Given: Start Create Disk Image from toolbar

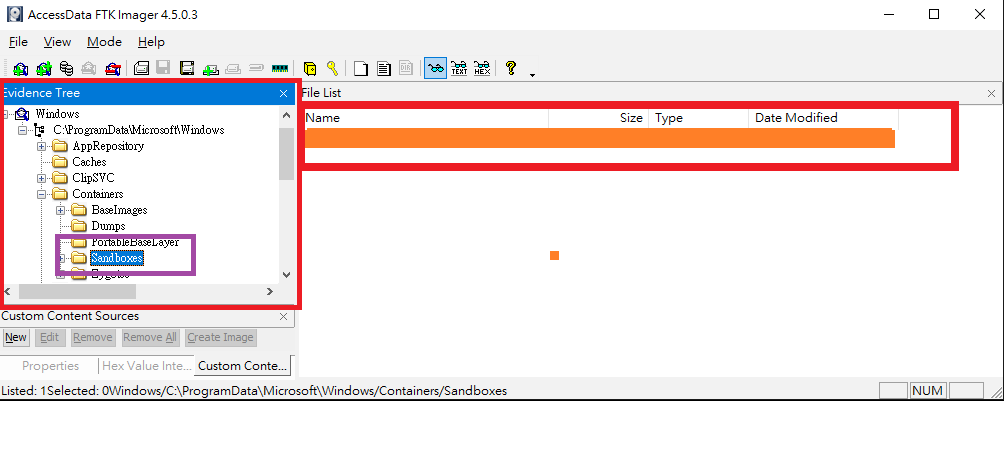Looking at the screenshot, I should coord(142,68).
